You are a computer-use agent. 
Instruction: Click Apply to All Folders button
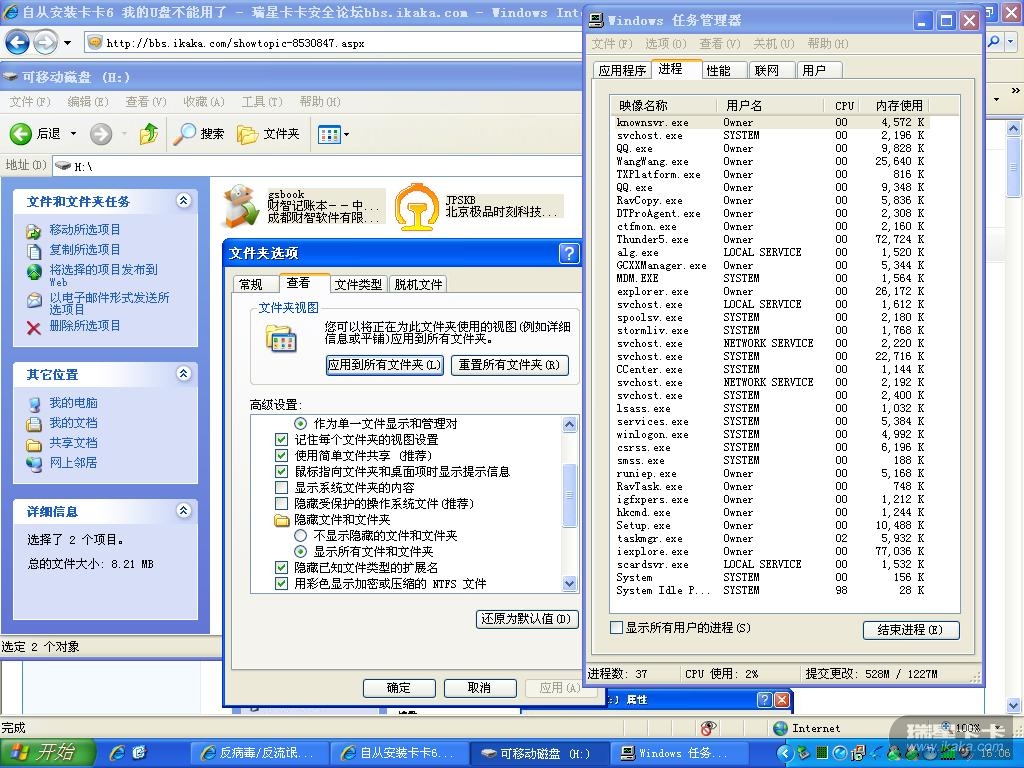click(x=385, y=365)
